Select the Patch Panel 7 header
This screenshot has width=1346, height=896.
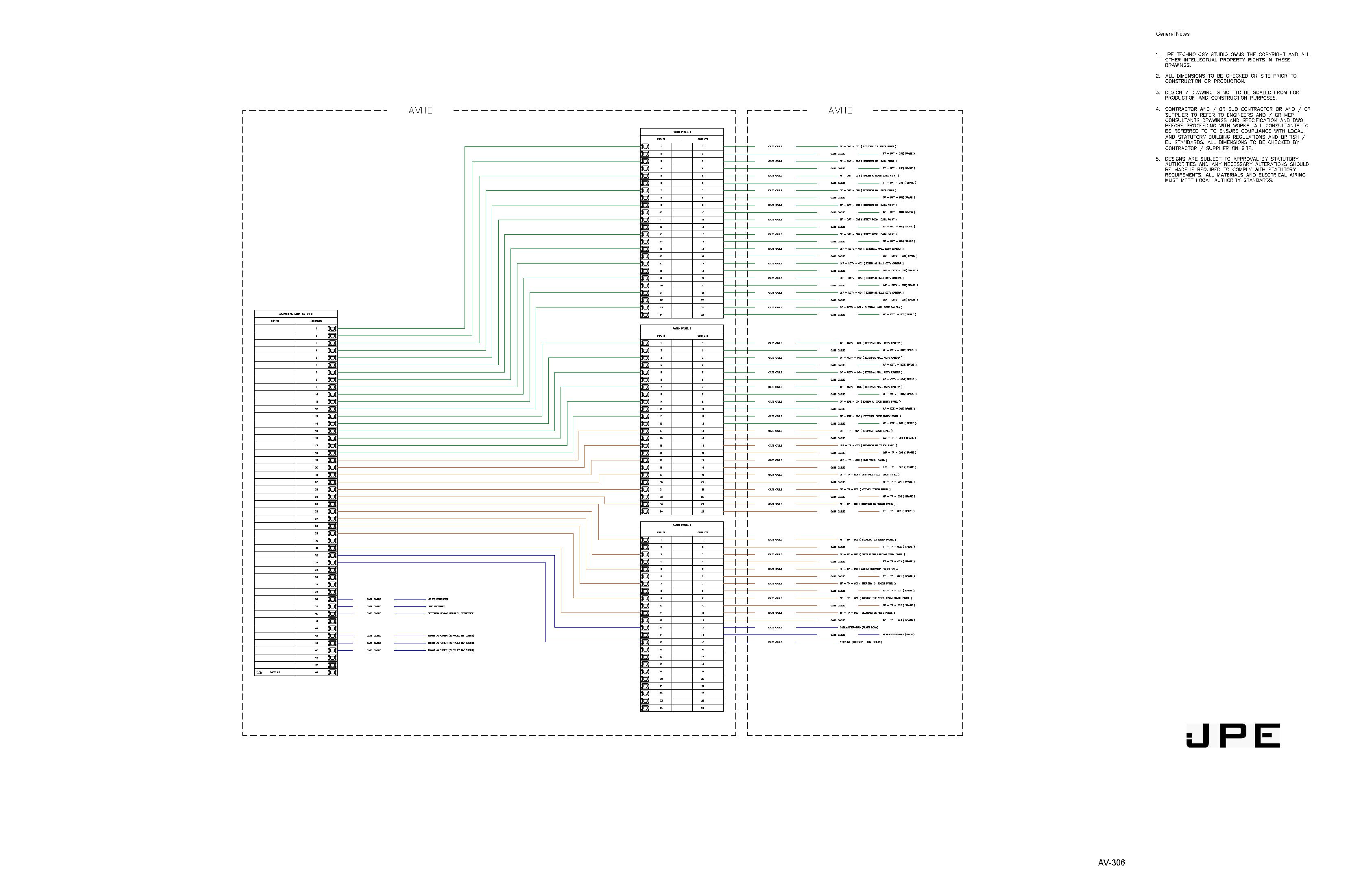click(681, 525)
